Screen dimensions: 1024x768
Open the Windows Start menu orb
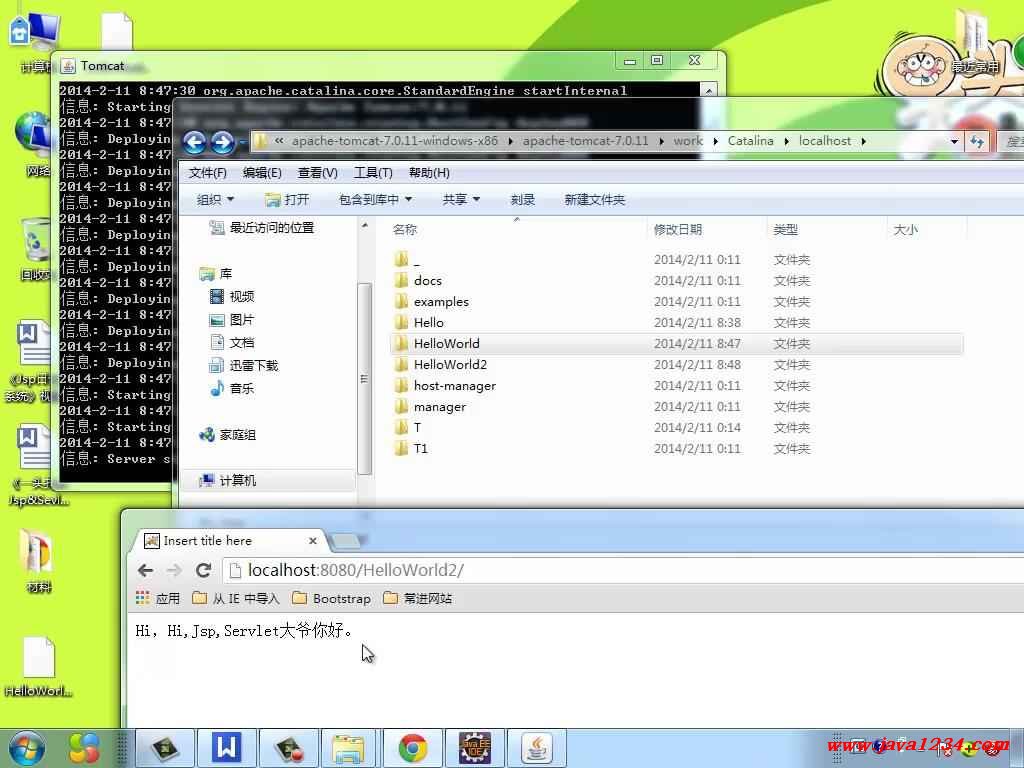coord(26,747)
